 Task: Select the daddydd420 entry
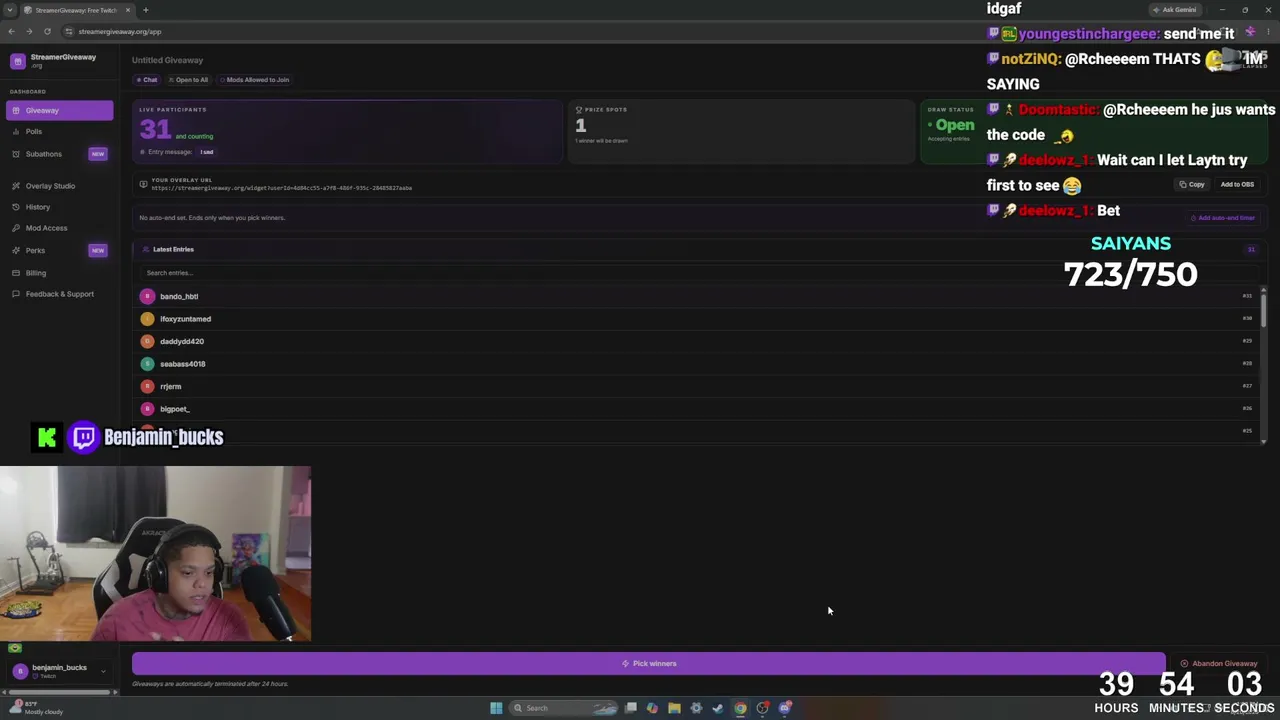coord(697,341)
